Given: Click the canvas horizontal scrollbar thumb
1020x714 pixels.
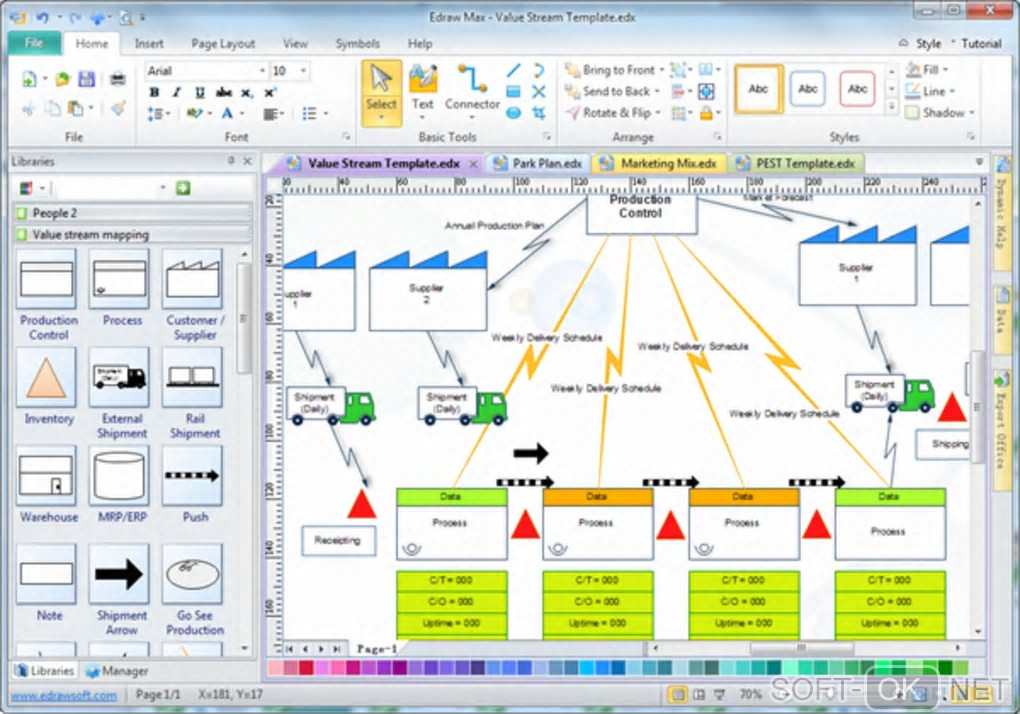Looking at the screenshot, I should (801, 648).
